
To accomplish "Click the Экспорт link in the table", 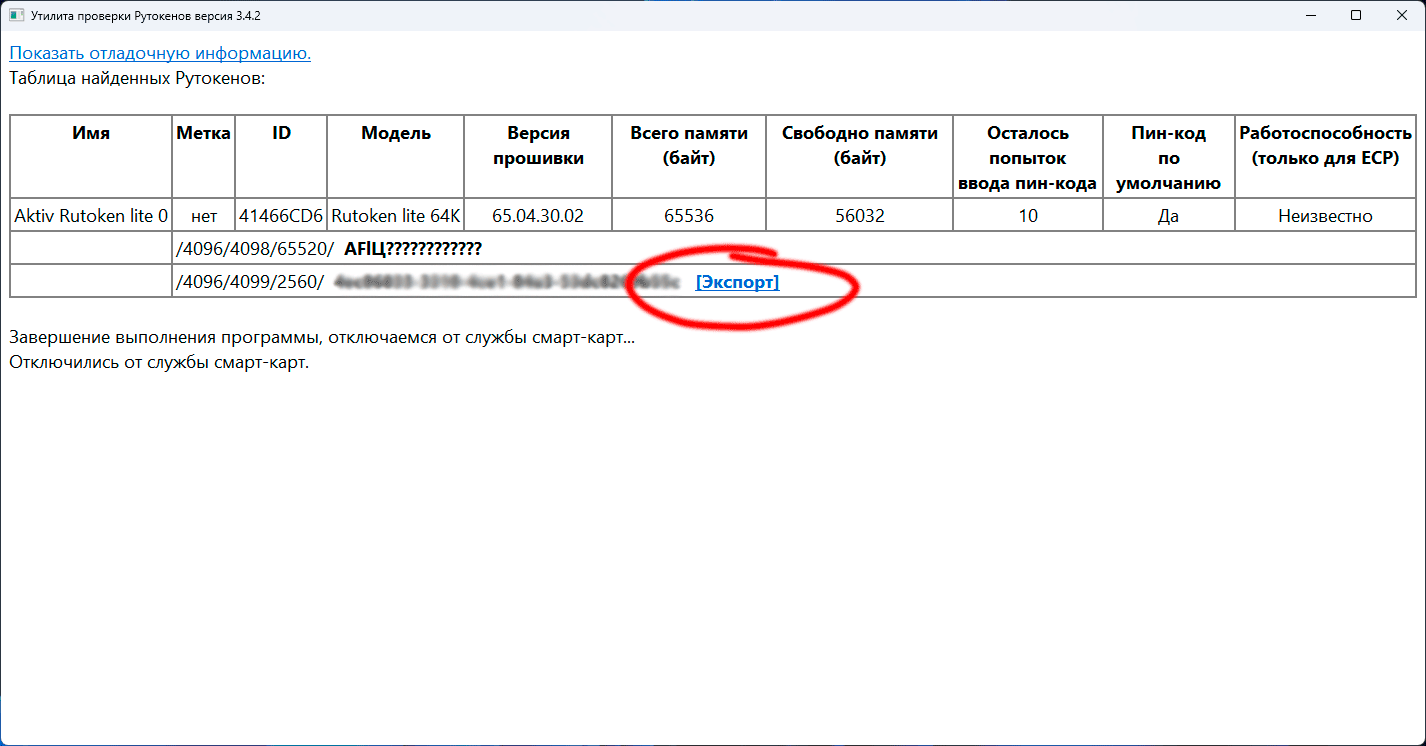I will (x=737, y=282).
